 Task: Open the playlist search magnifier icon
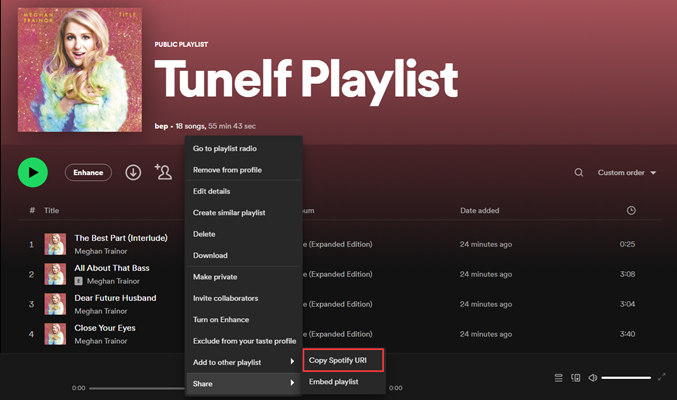tap(579, 173)
